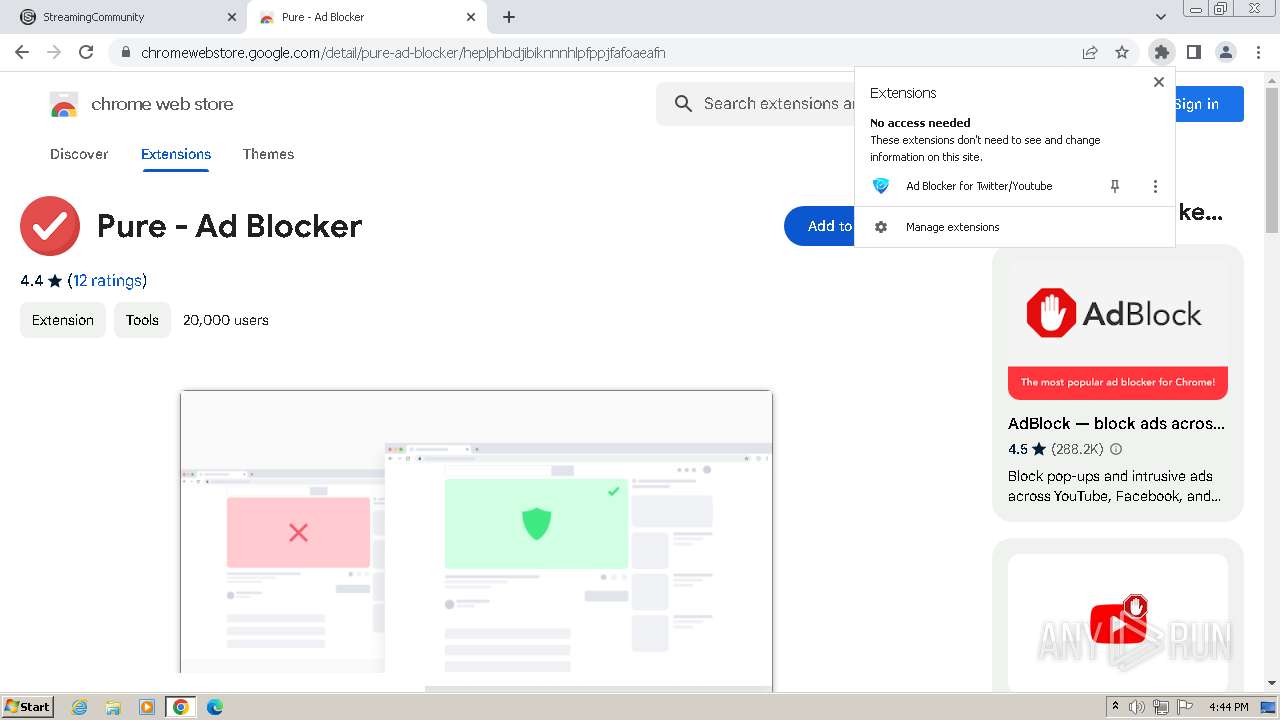Close the Extensions popup
The width and height of the screenshot is (1280, 720).
tap(1159, 82)
